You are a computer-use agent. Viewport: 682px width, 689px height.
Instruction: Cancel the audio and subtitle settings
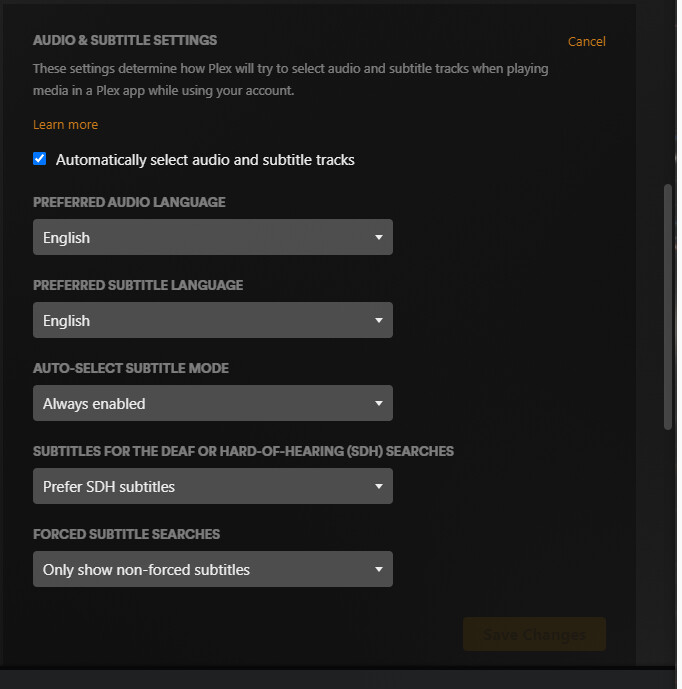[586, 41]
